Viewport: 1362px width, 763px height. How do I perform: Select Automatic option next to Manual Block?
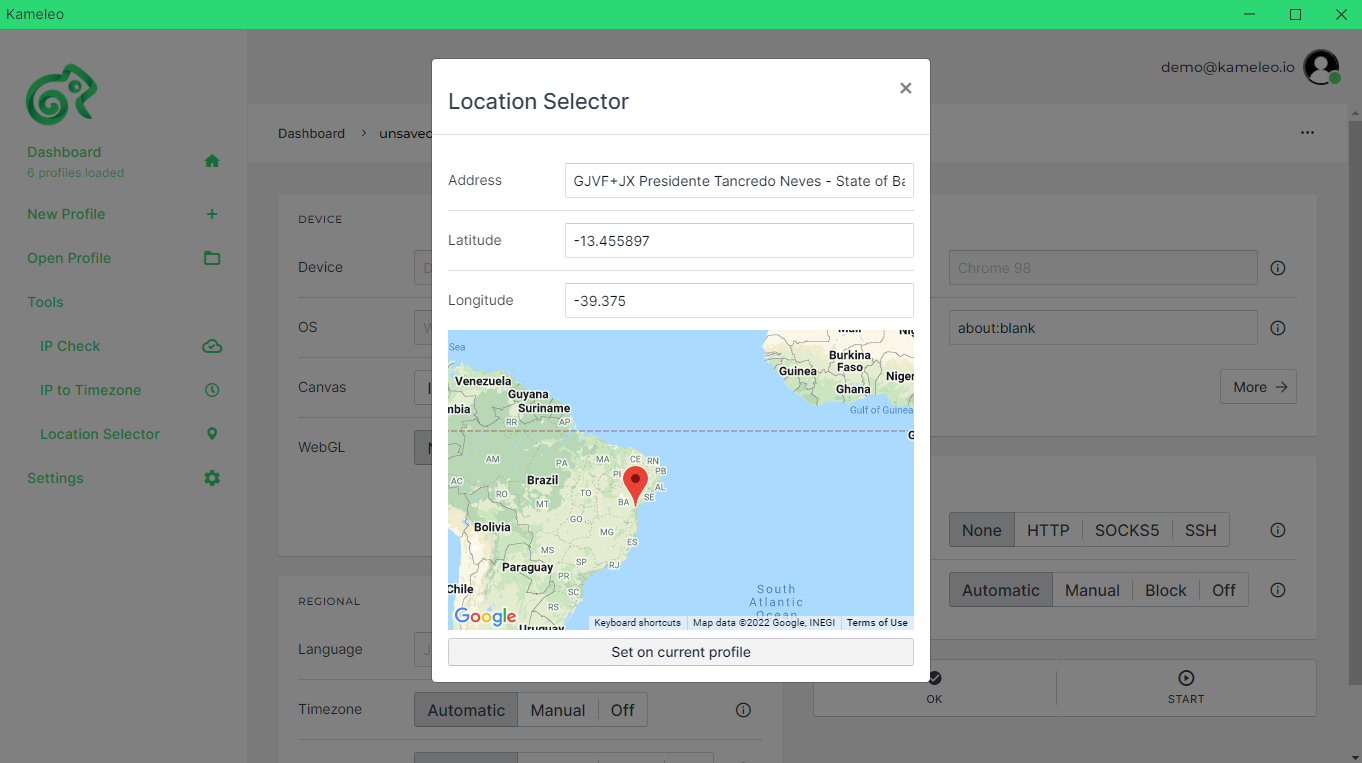[x=1001, y=590]
